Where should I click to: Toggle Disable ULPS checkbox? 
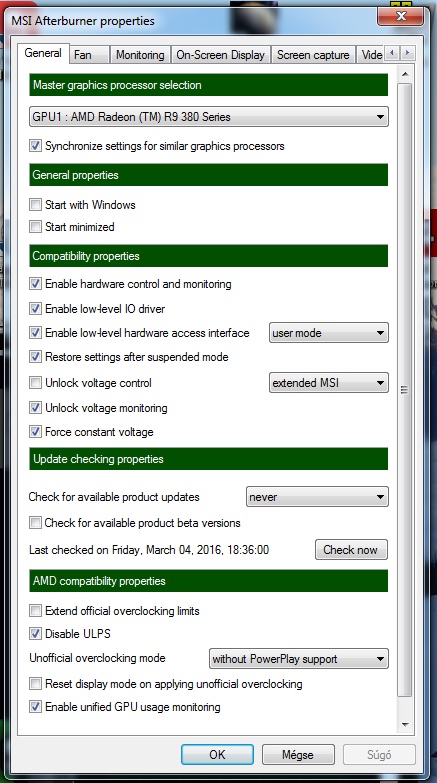point(35,634)
